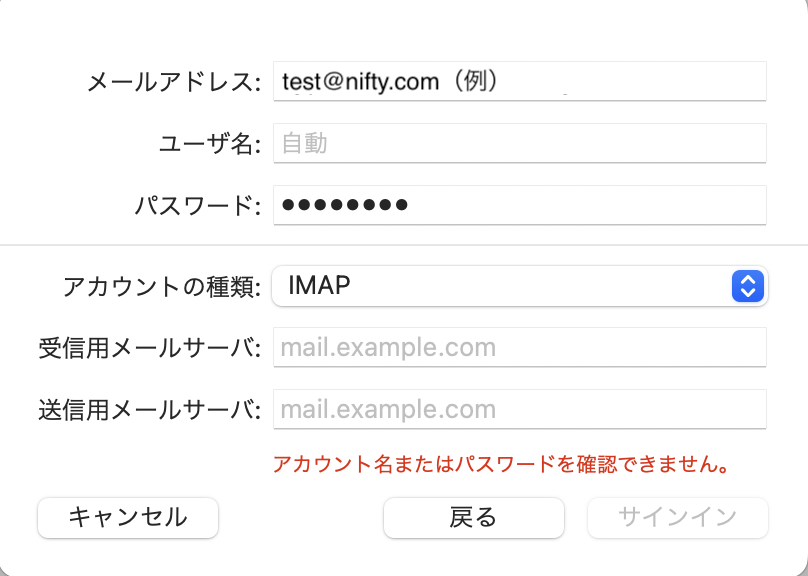
Task: Click the 受信用メールサーバ label
Action: pyautogui.click(x=150, y=349)
